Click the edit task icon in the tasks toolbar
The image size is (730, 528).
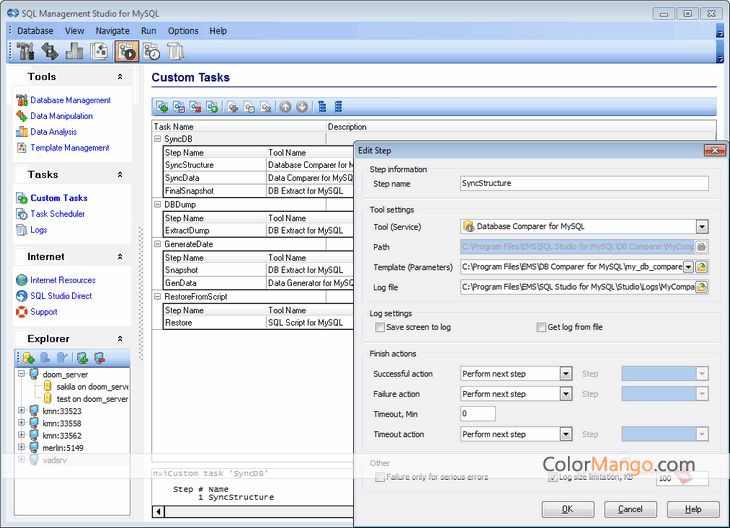pyautogui.click(x=179, y=107)
